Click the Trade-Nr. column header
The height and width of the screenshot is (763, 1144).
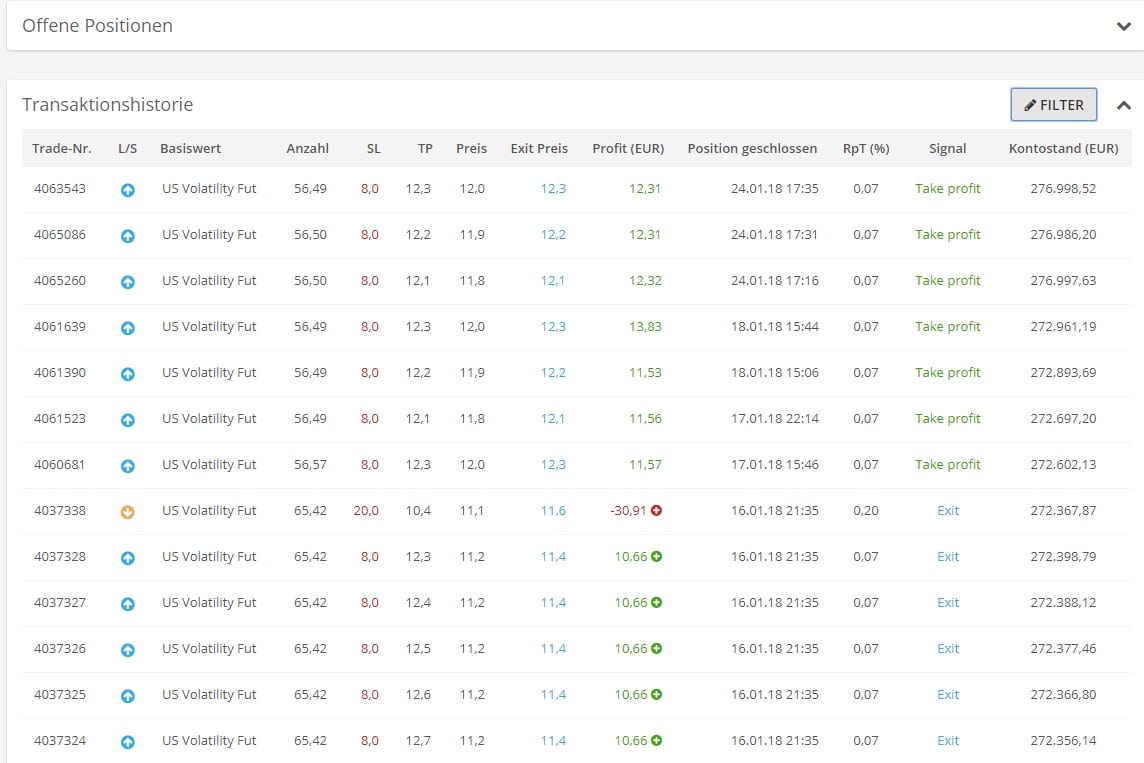[x=62, y=148]
